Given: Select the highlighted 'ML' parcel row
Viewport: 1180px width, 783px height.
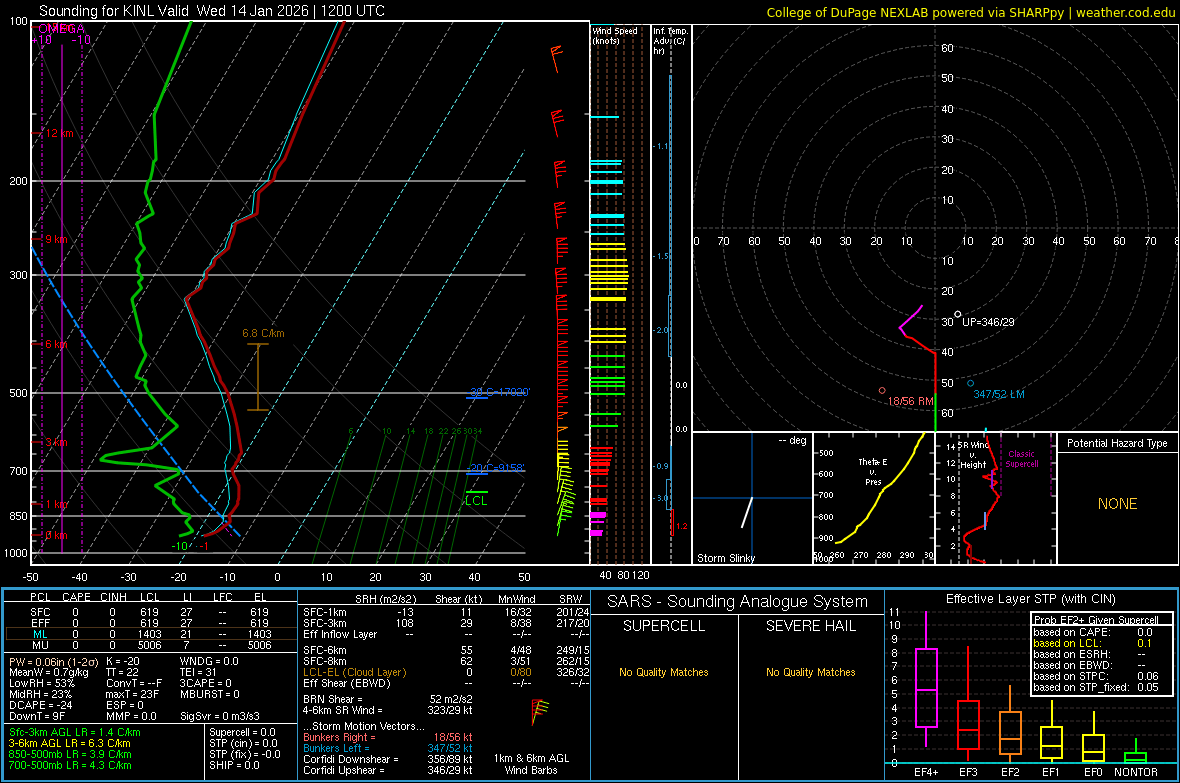Looking at the screenshot, I should tap(150, 634).
